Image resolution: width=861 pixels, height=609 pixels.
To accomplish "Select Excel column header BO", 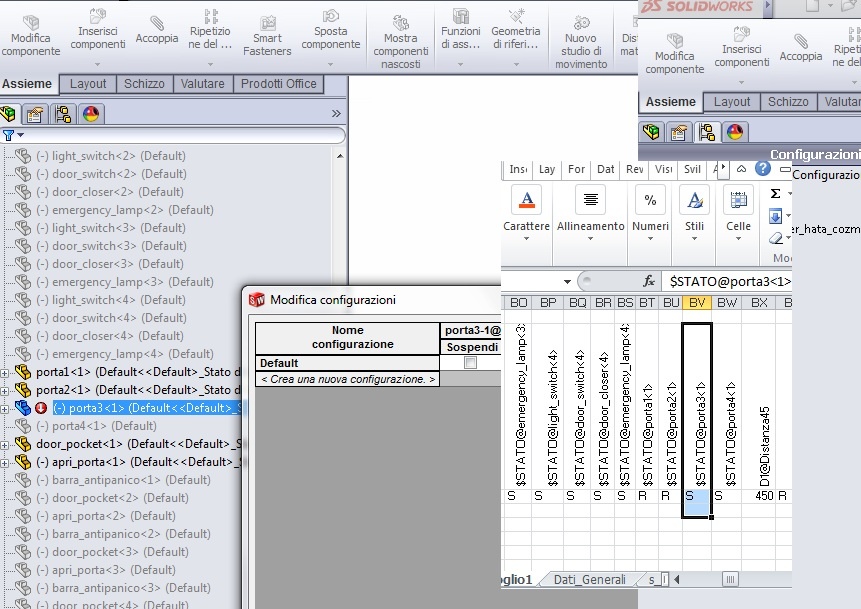I will (518, 303).
